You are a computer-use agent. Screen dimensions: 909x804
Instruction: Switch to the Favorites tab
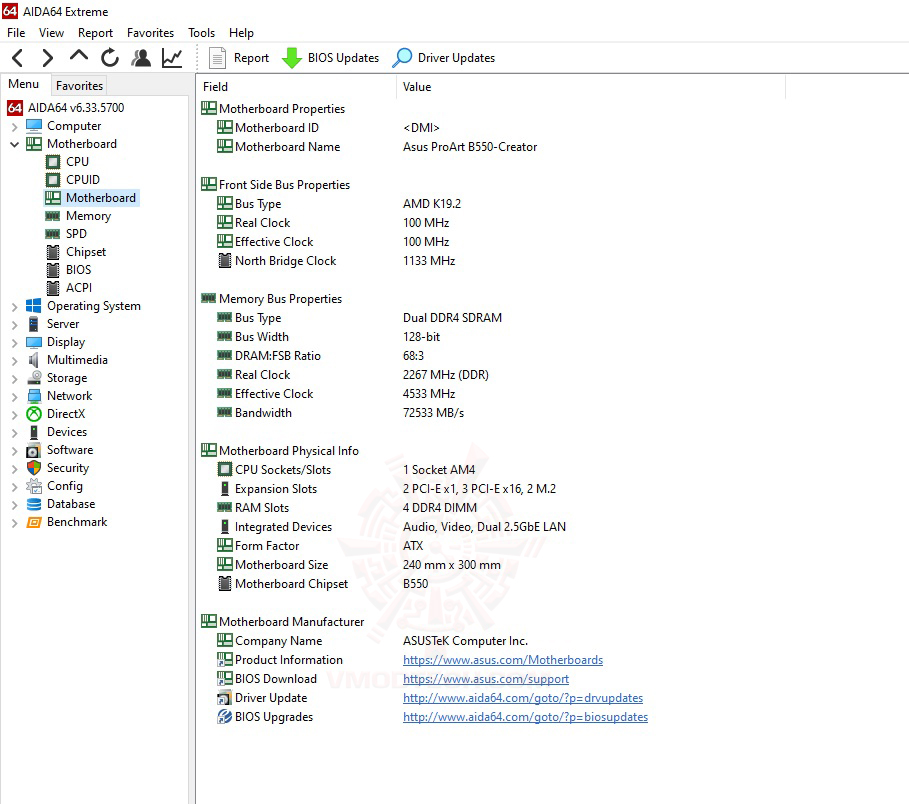click(x=79, y=85)
